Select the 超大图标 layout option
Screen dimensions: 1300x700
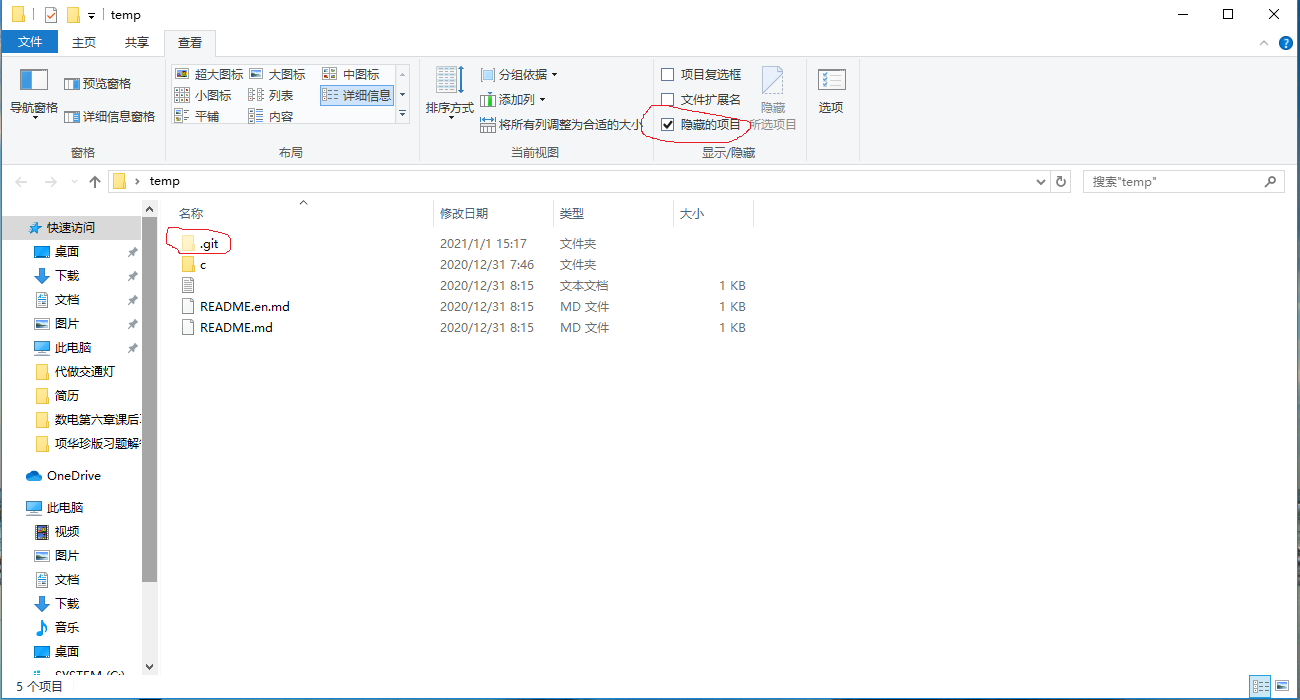[208, 74]
